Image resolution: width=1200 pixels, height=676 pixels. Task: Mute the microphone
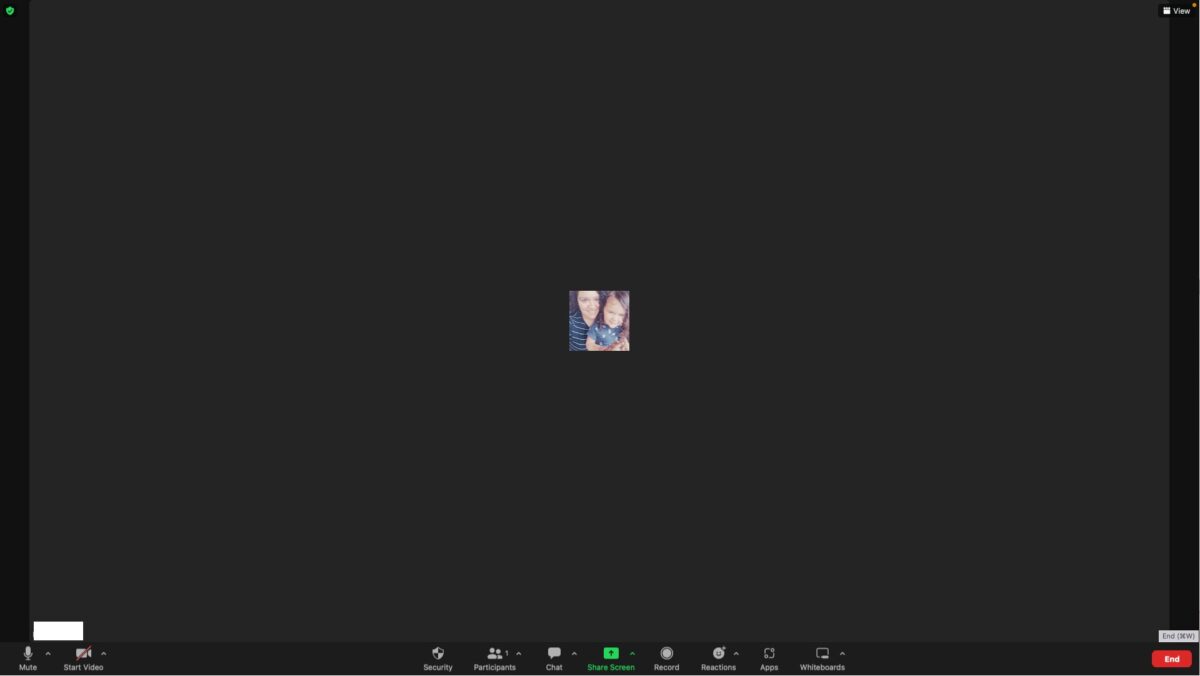click(28, 658)
